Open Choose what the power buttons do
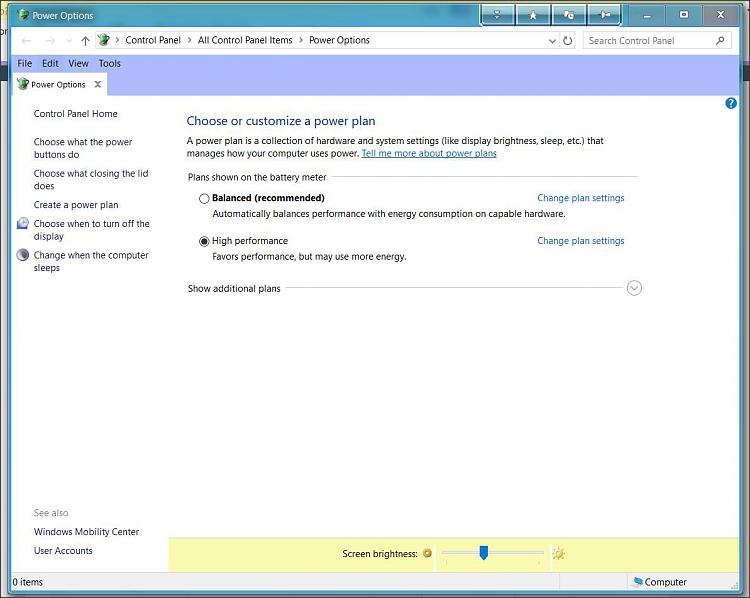750x598 pixels. (x=83, y=148)
